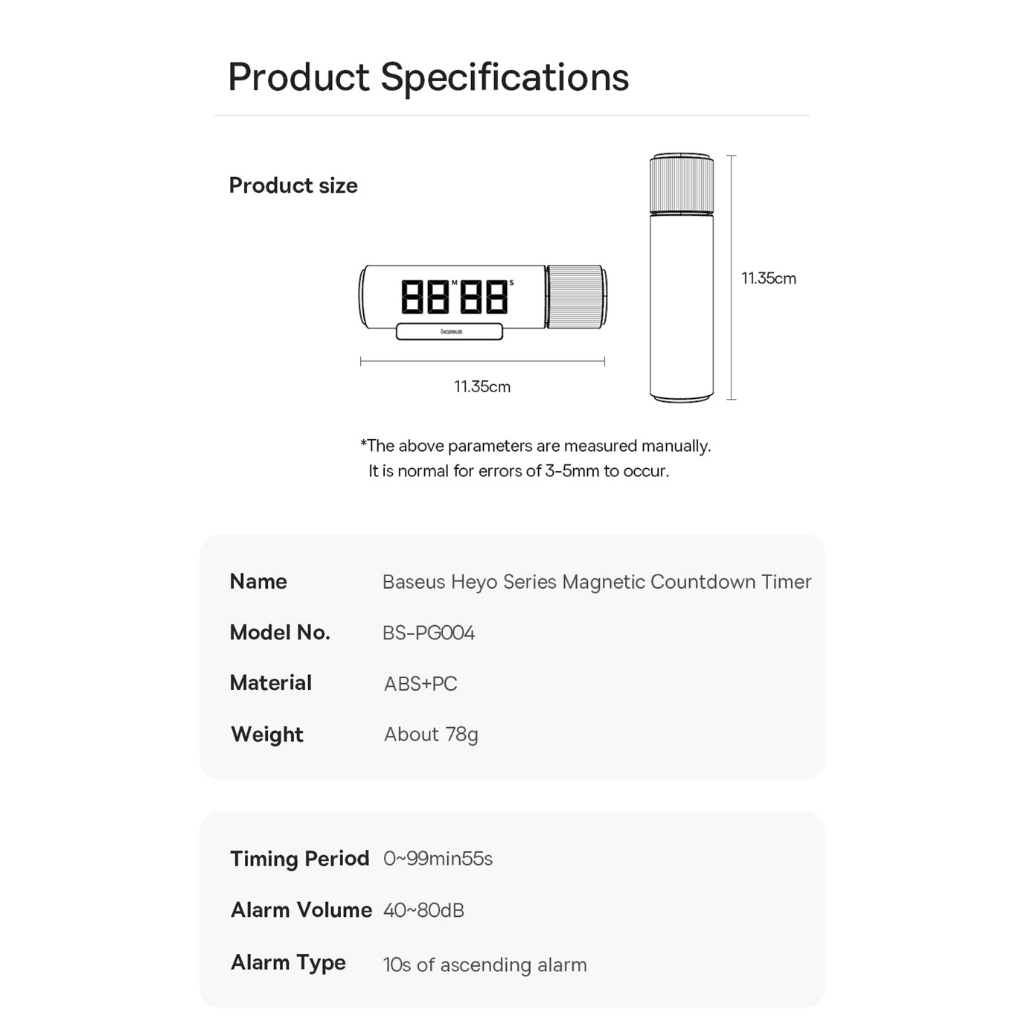1024x1024 pixels.
Task: Click the BS-PG004 model number
Action: pos(428,633)
